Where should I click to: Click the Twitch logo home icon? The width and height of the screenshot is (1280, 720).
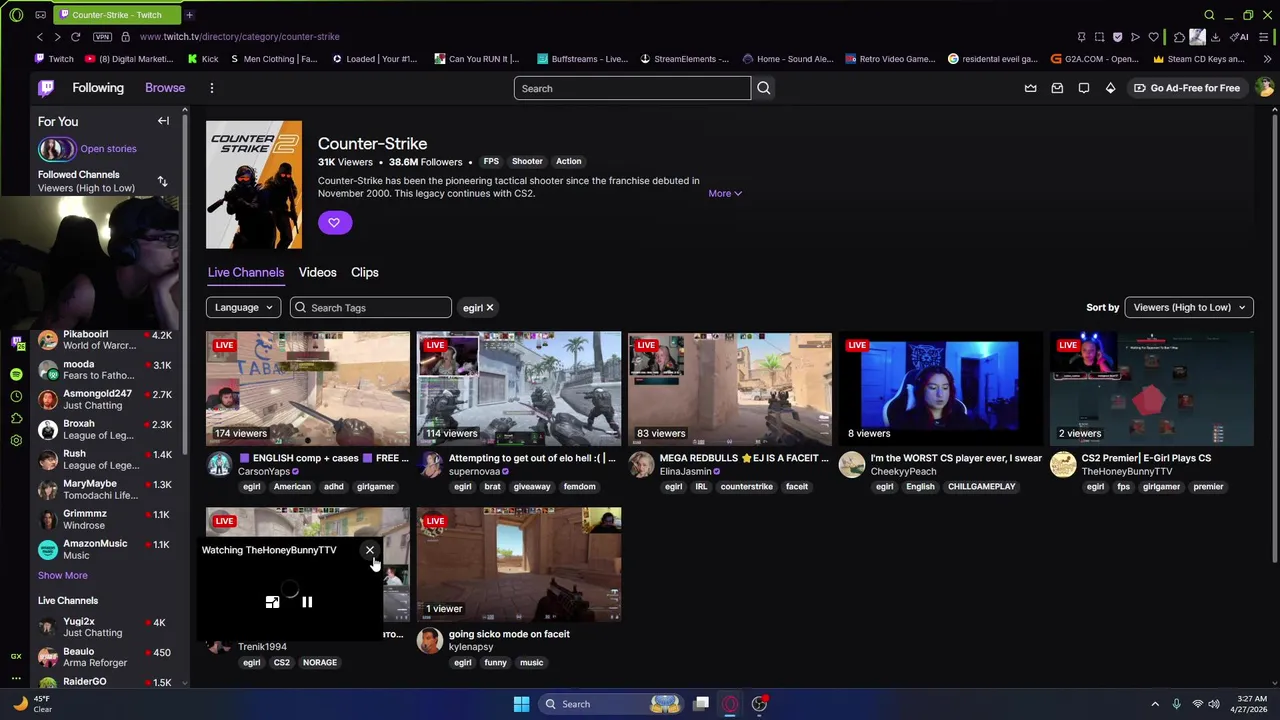[x=46, y=88]
